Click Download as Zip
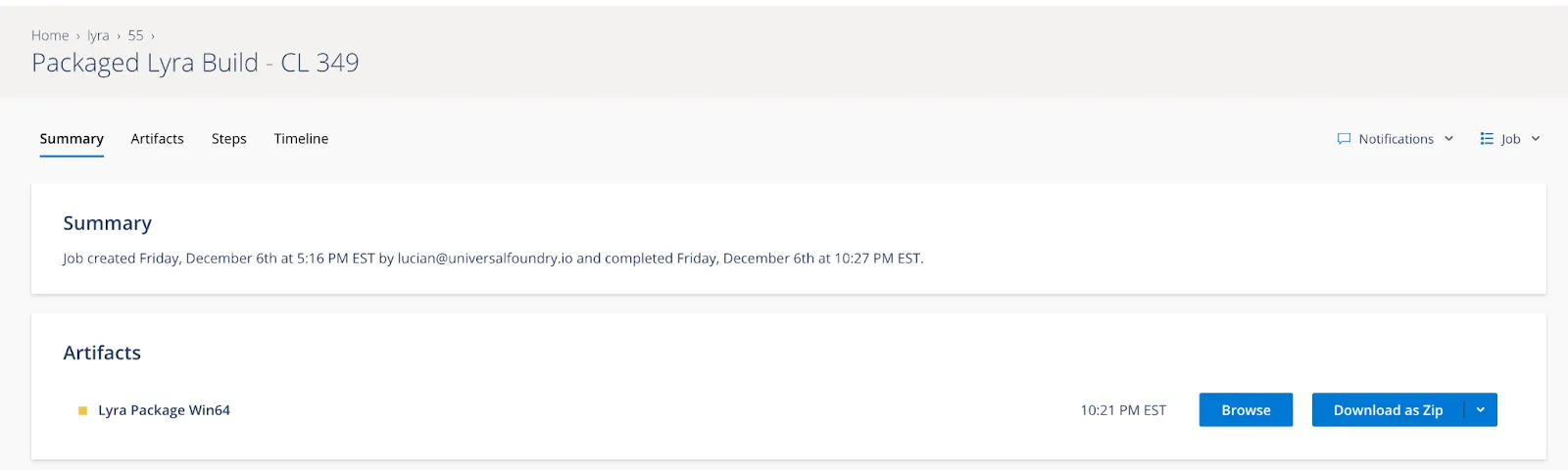The image size is (1568, 470). tap(1388, 410)
